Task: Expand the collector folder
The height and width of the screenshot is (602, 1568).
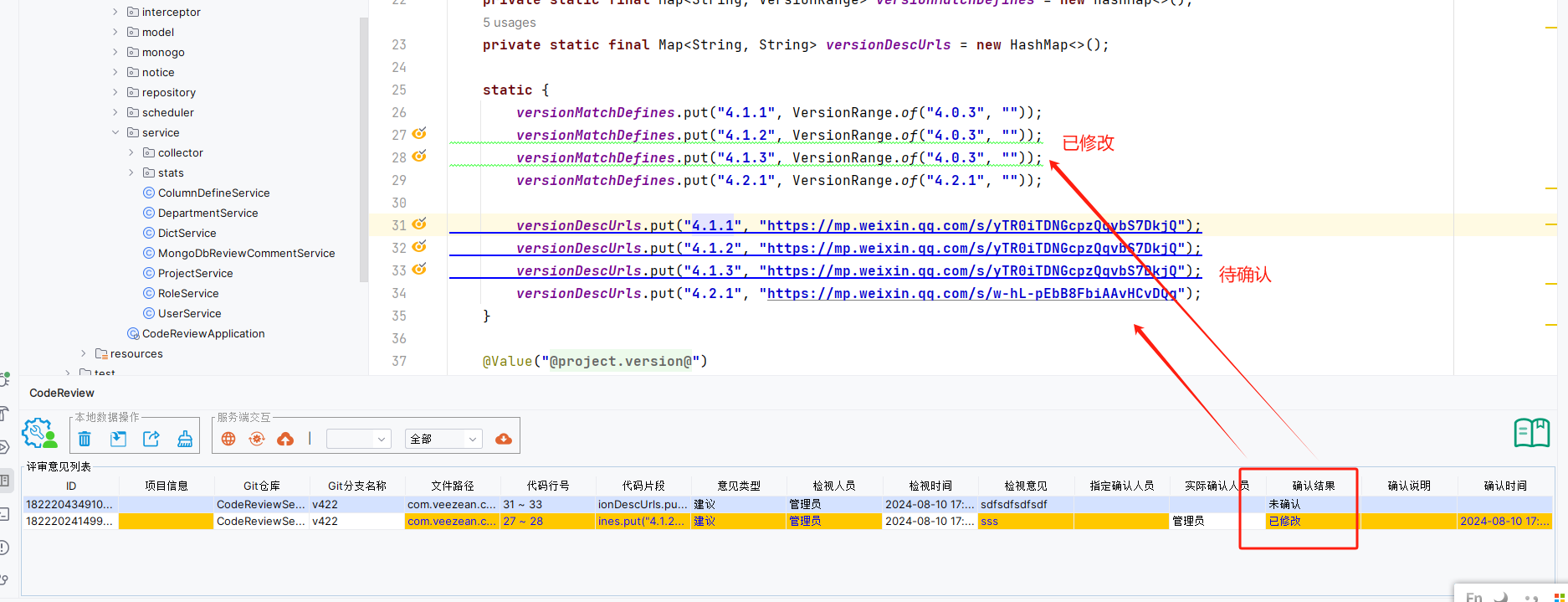Action: [x=131, y=152]
